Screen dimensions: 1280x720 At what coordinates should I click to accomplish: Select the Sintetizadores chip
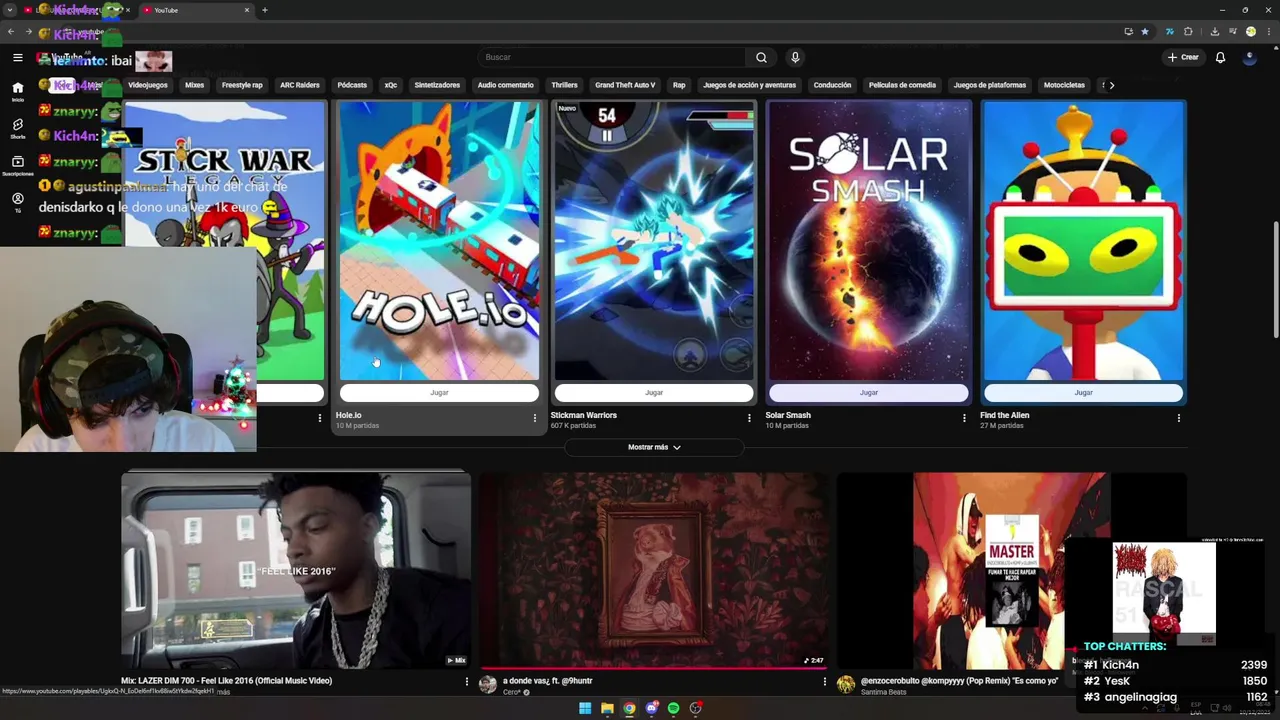437,85
